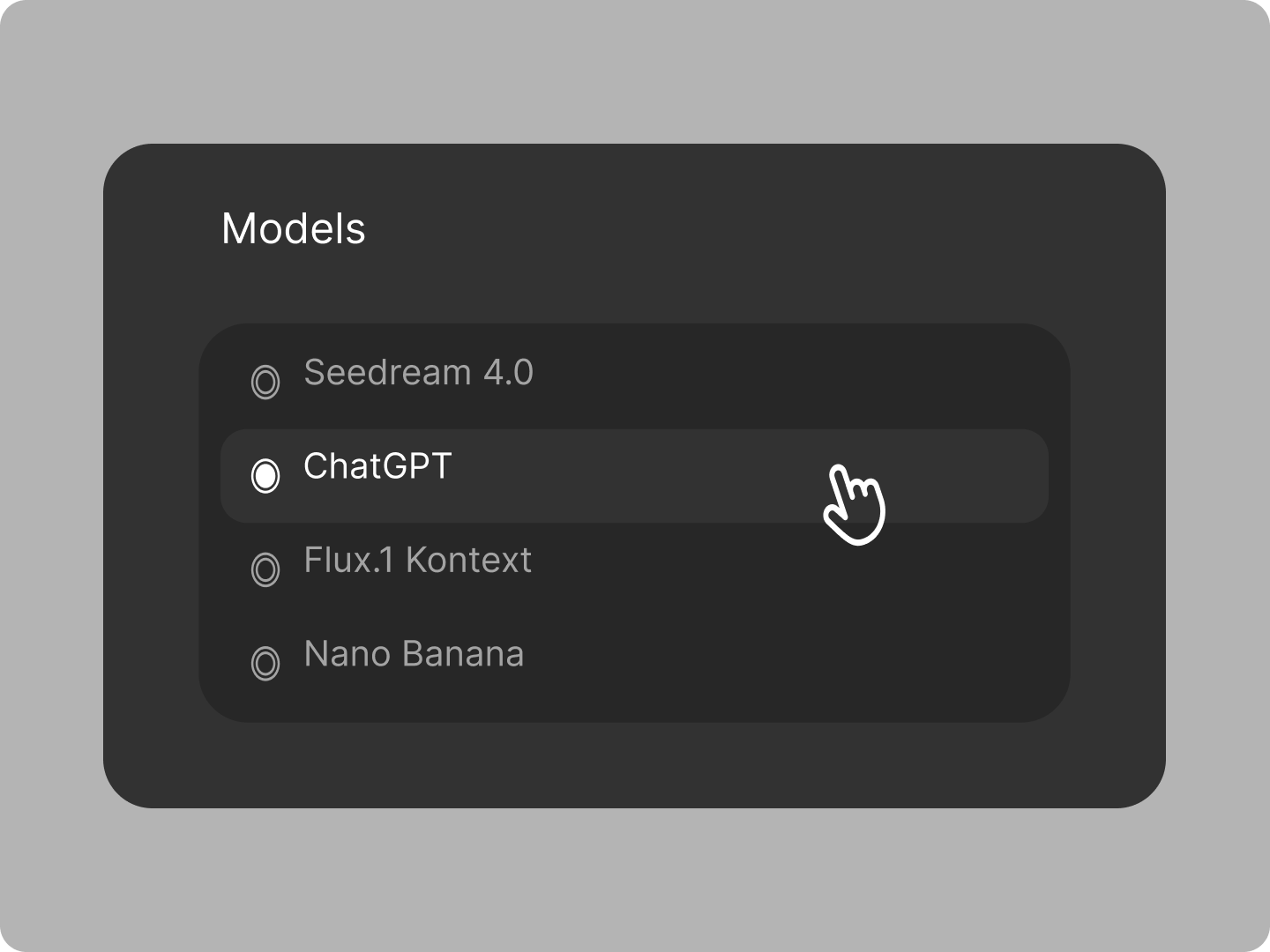The image size is (1270, 952).
Task: Click the ChatGPT label text
Action: pyautogui.click(x=377, y=467)
